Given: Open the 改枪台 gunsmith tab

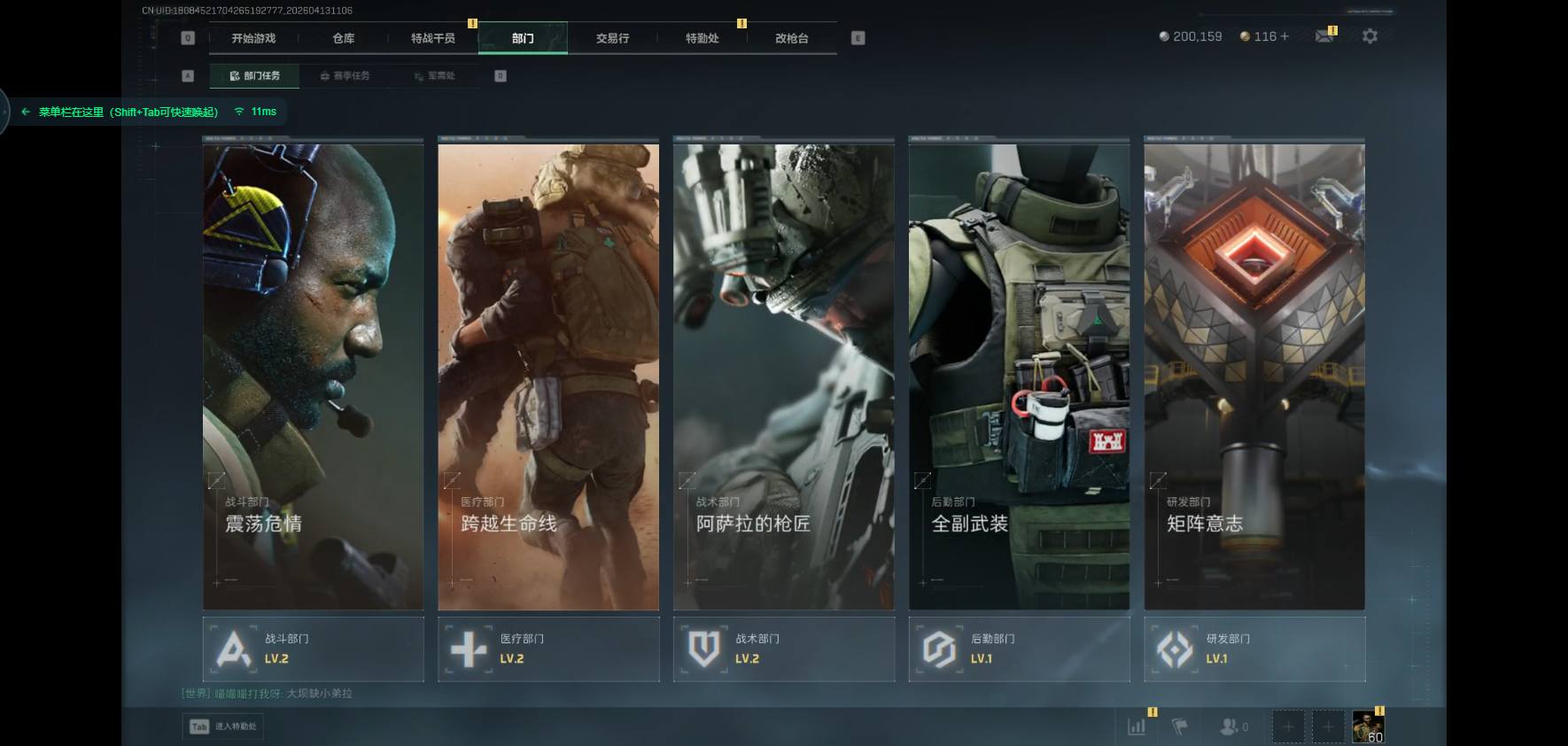Looking at the screenshot, I should coord(792,38).
